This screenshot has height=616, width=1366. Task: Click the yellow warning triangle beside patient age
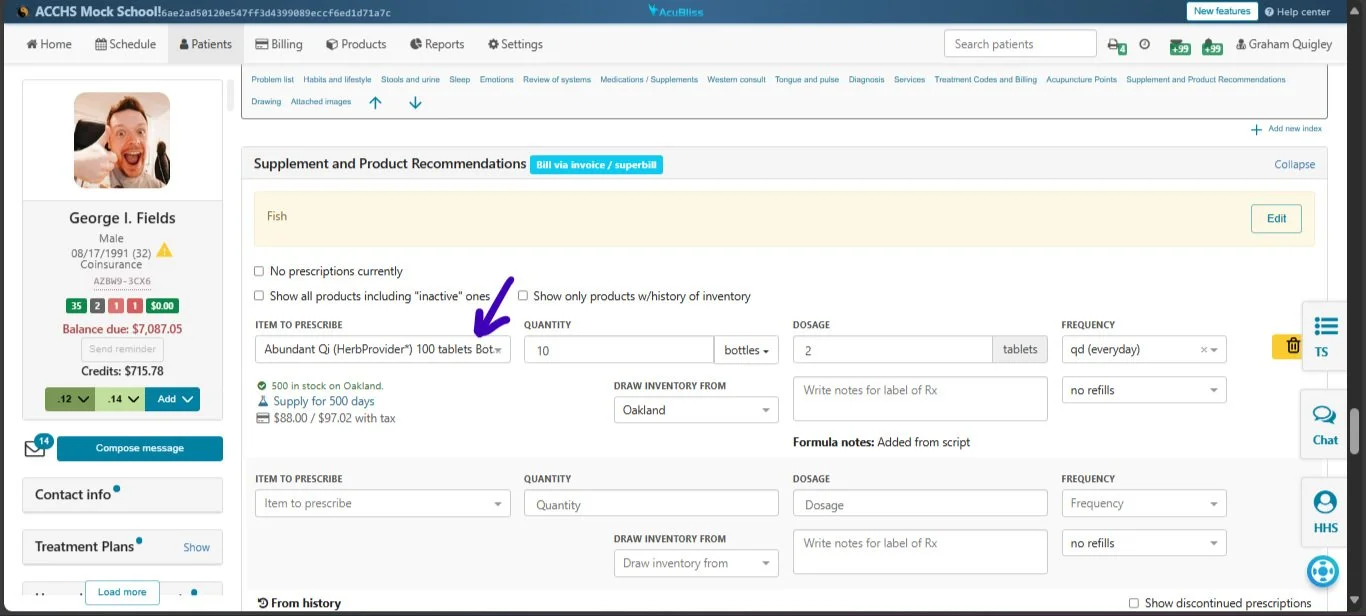coord(164,250)
